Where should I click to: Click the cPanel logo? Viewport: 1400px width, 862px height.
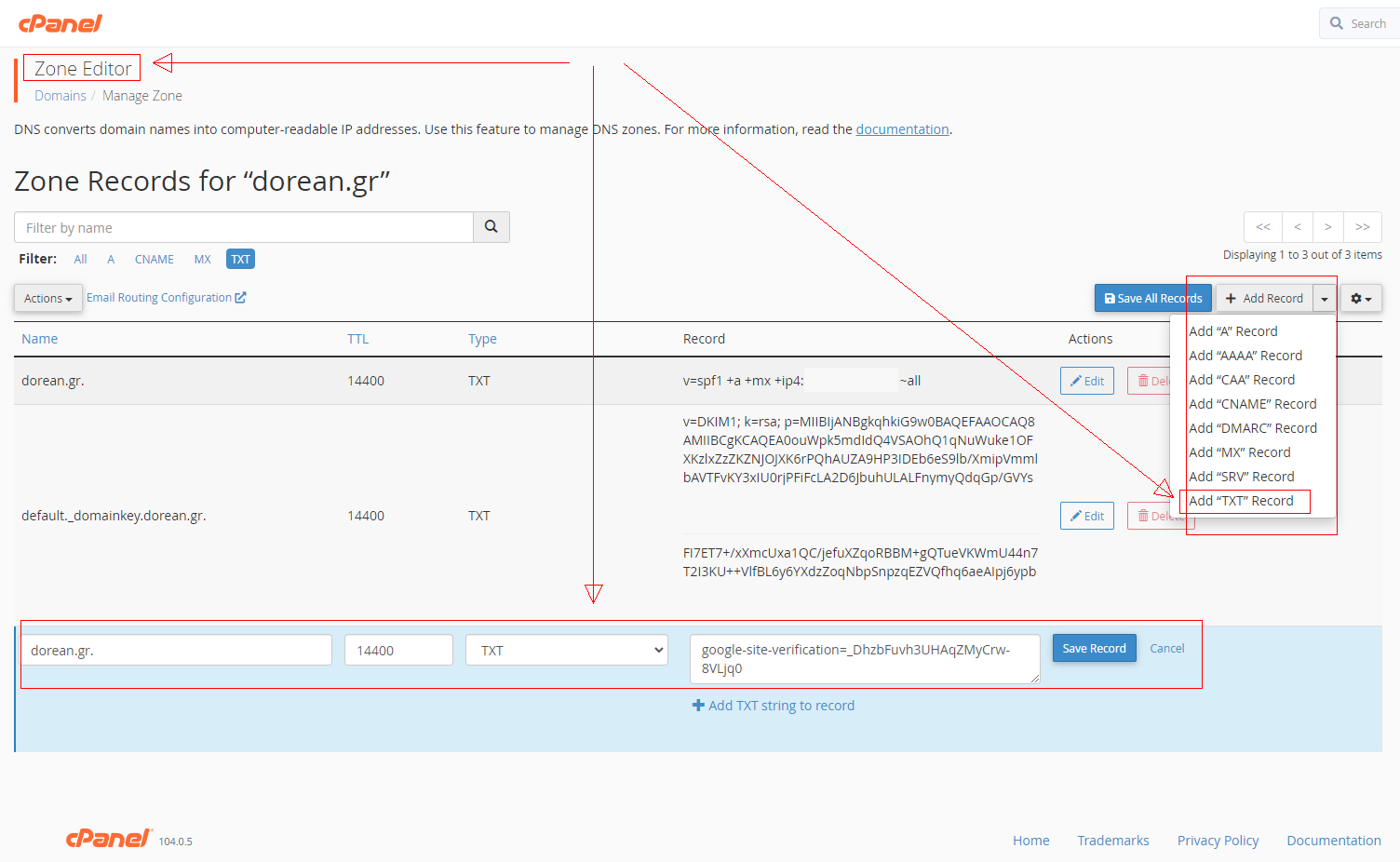(60, 23)
